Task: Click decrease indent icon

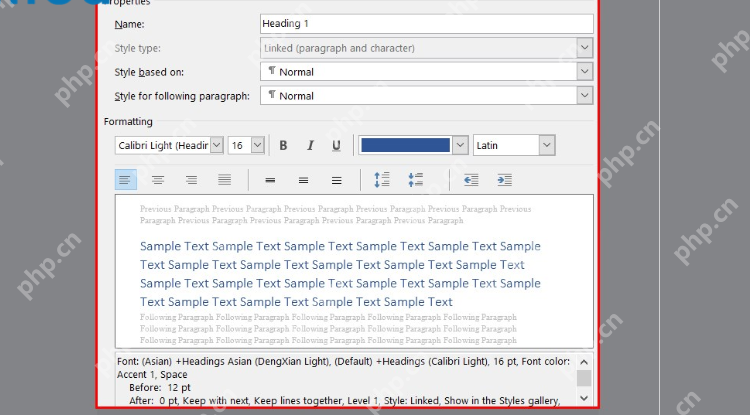Action: click(471, 180)
